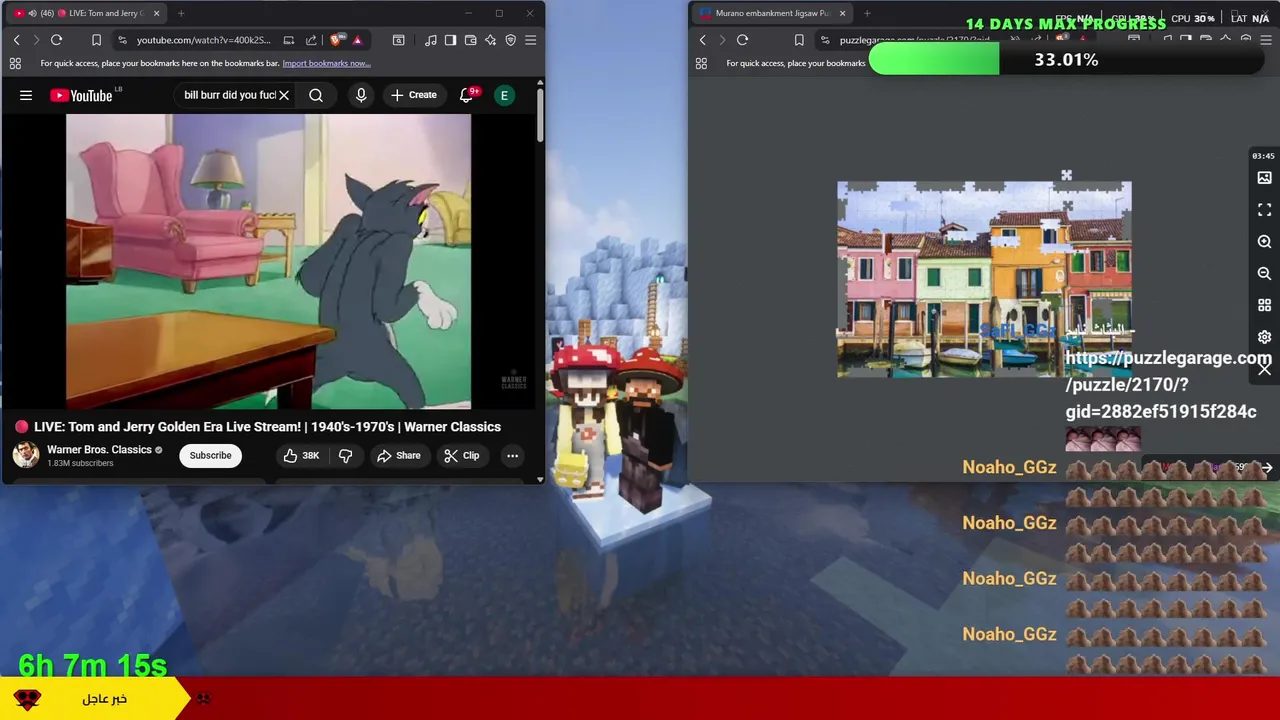
Task: Open the Create menu on YouTube
Action: 414,95
